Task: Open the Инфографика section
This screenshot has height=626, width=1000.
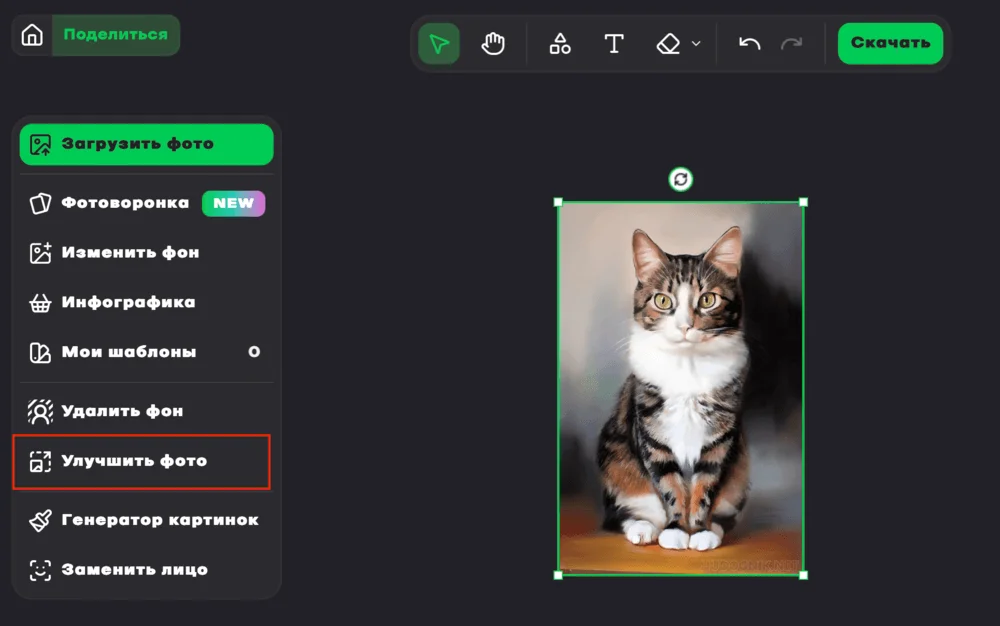Action: pos(147,302)
